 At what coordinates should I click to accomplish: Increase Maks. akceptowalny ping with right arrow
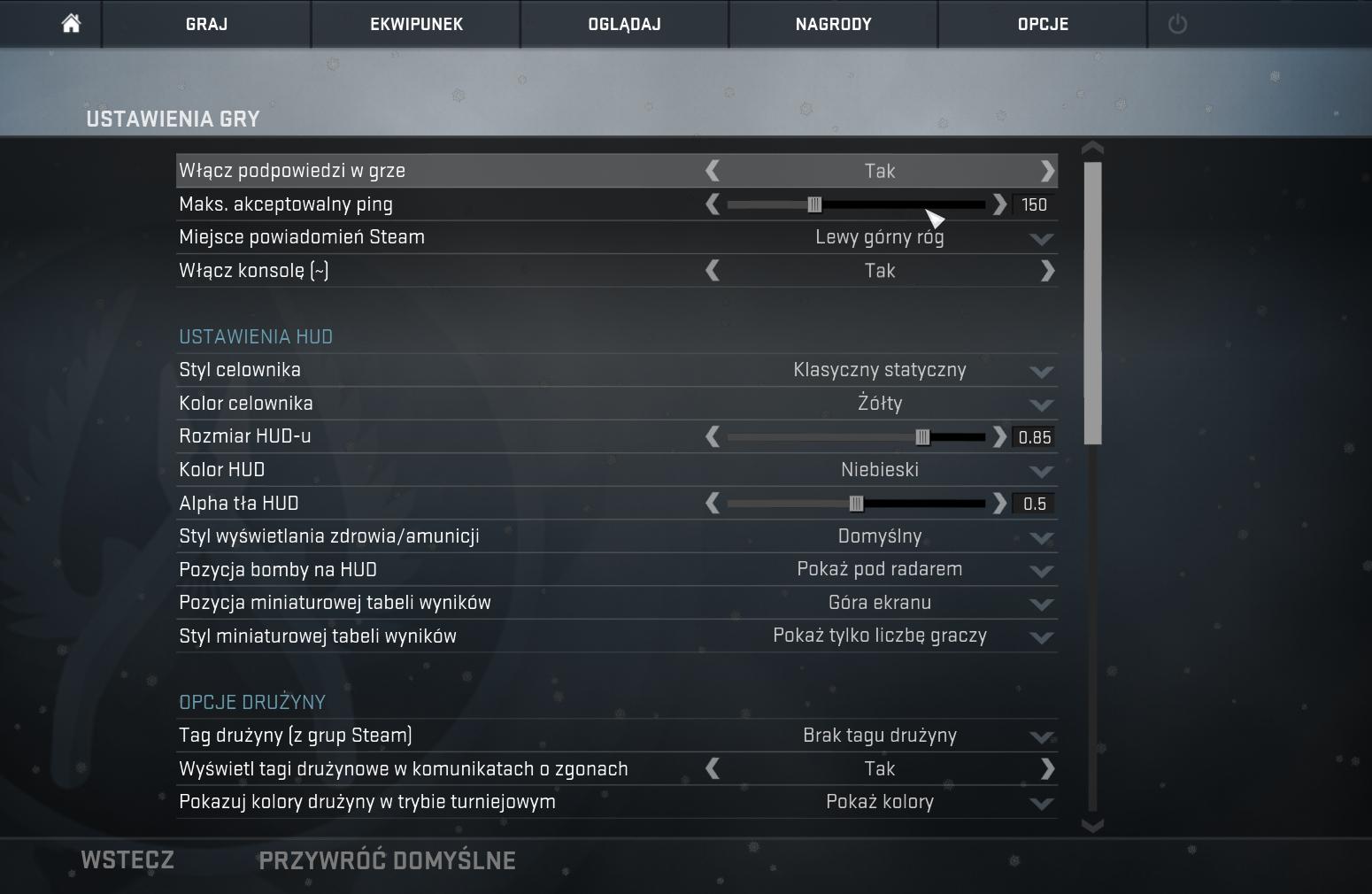999,204
